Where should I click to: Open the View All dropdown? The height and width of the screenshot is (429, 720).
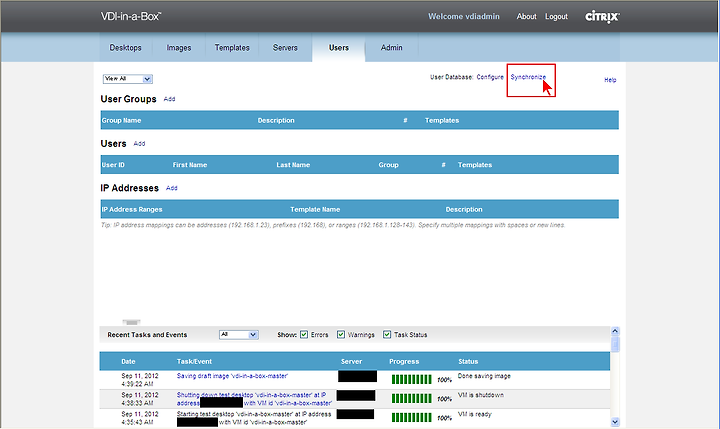point(128,79)
